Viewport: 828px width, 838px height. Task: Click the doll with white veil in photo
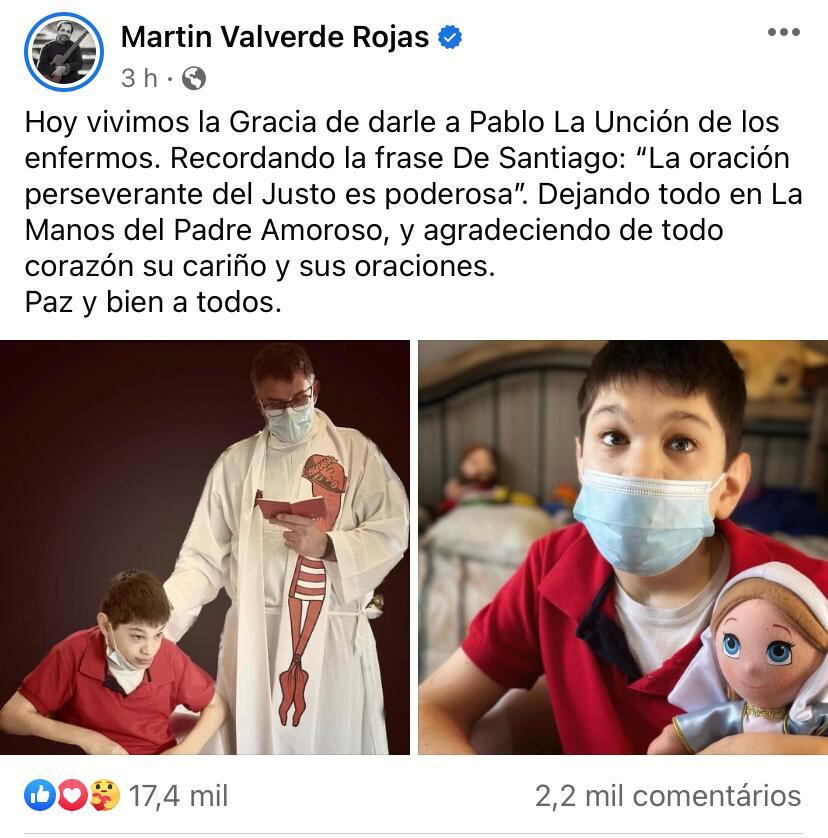[748, 663]
